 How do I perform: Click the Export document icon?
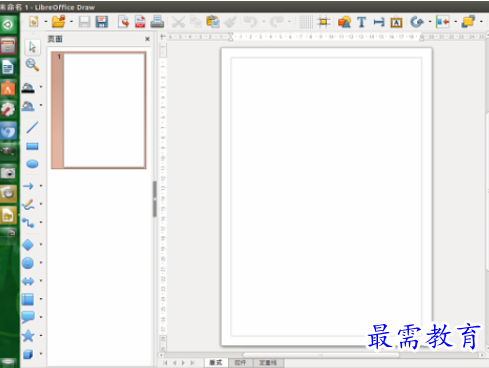click(123, 22)
